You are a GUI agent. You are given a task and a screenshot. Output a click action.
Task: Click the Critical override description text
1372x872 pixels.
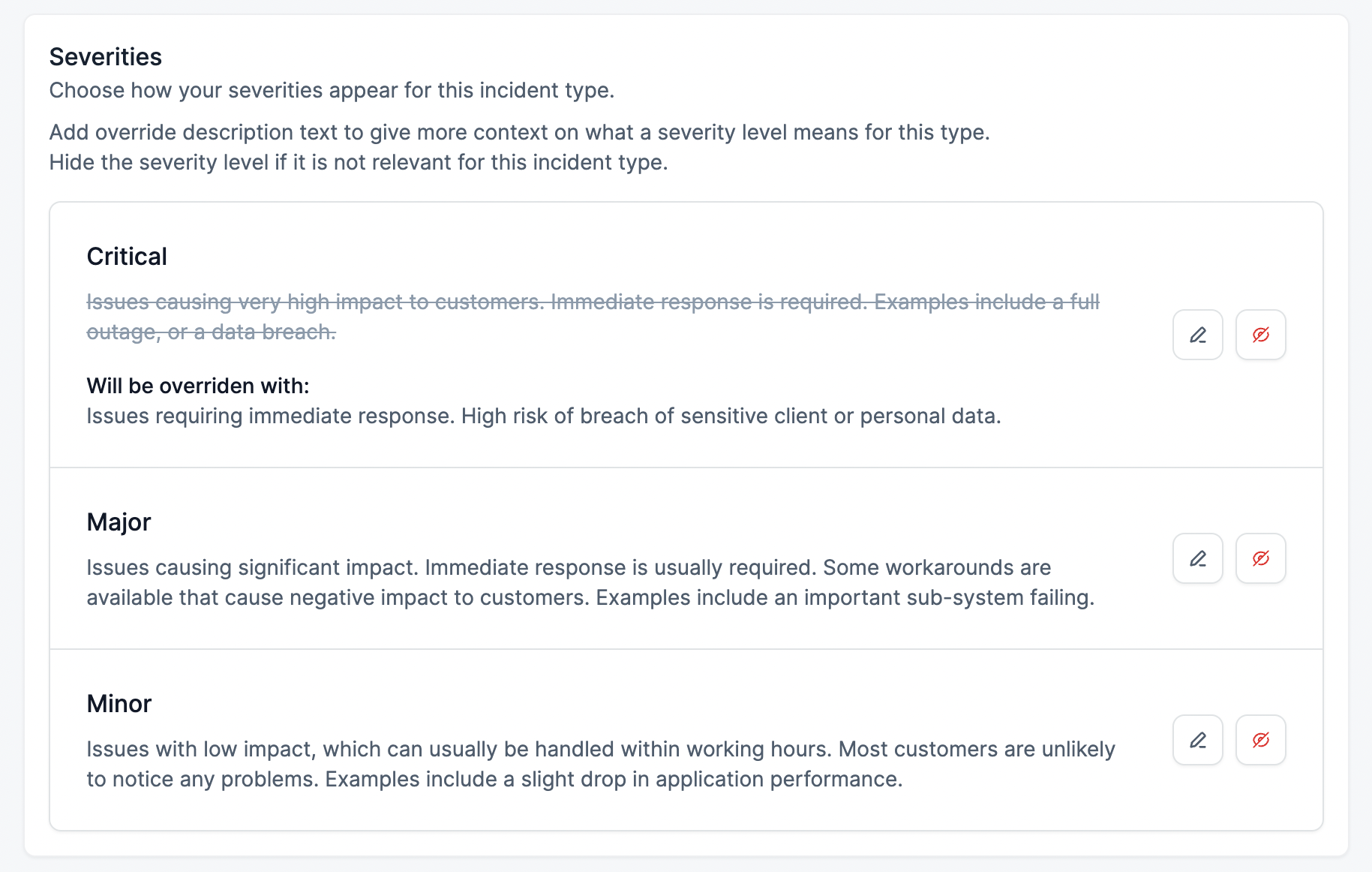pyautogui.click(x=543, y=416)
